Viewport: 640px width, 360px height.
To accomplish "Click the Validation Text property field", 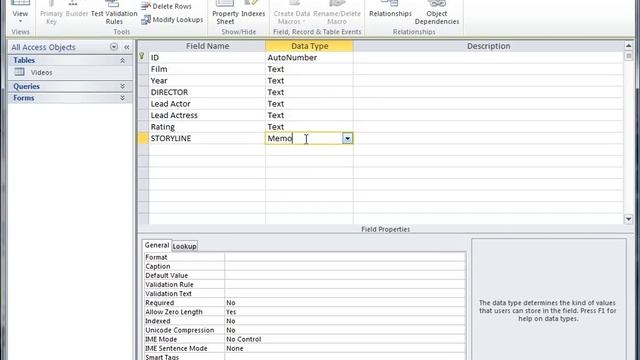I will (x=345, y=293).
